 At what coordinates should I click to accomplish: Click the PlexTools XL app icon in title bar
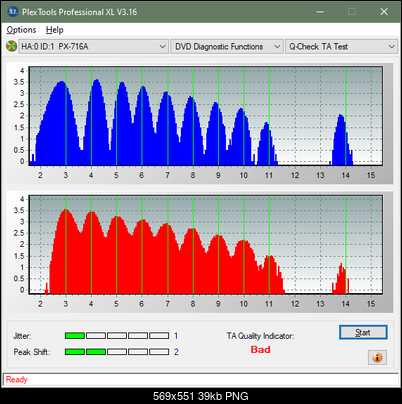[x=12, y=12]
